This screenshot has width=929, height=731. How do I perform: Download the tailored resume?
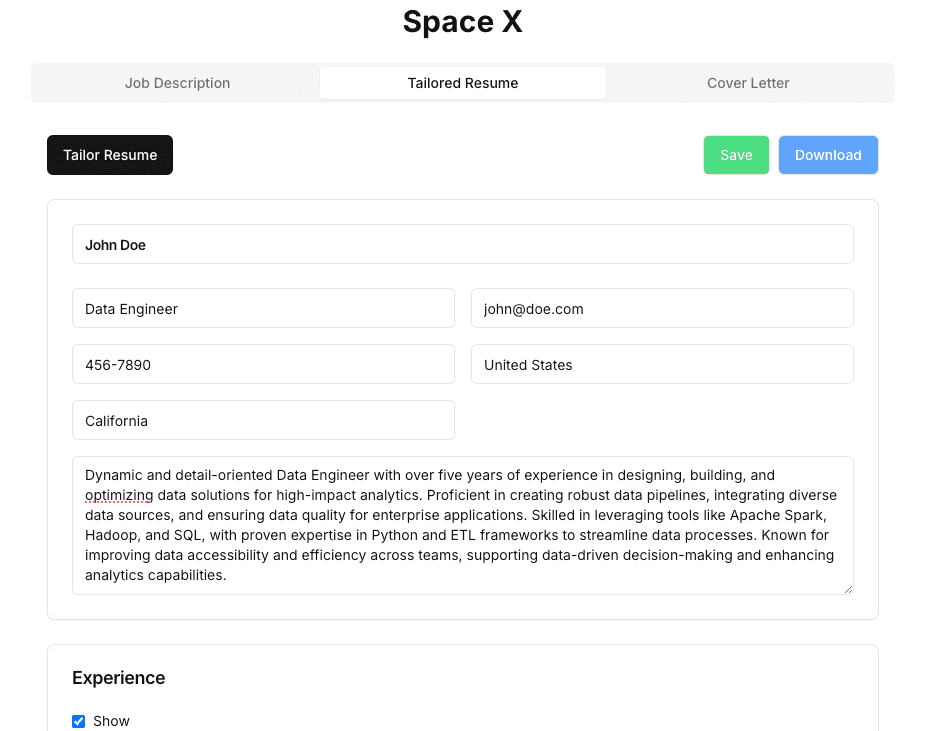[828, 155]
